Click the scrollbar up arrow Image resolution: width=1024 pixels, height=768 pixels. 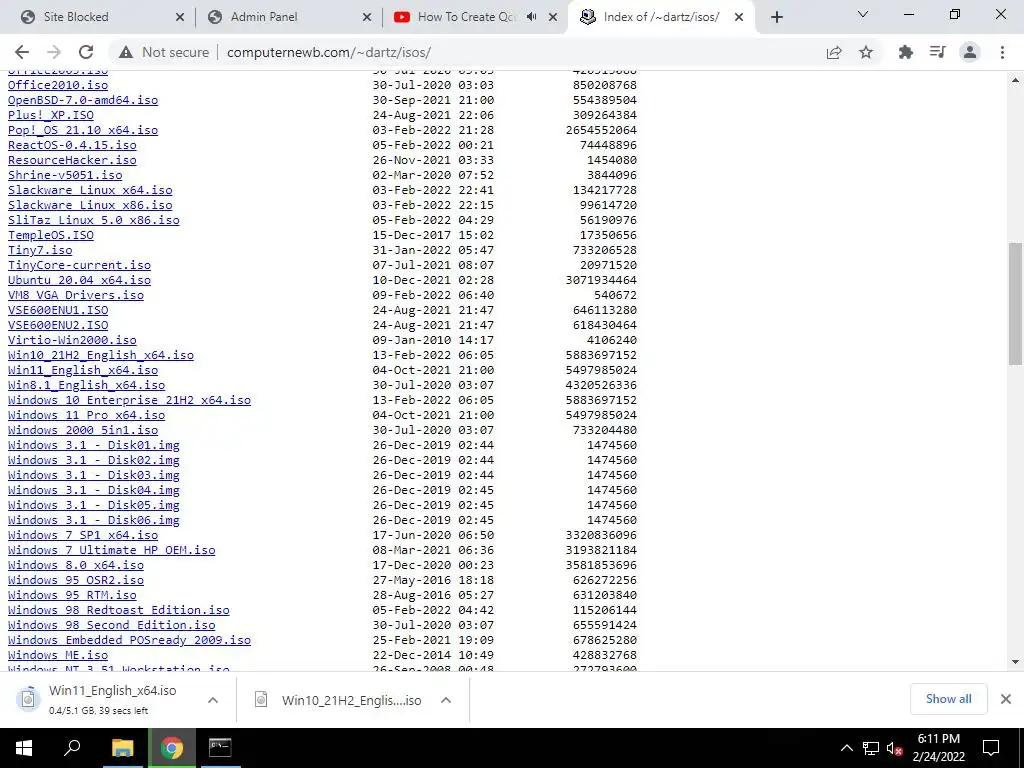[1015, 80]
